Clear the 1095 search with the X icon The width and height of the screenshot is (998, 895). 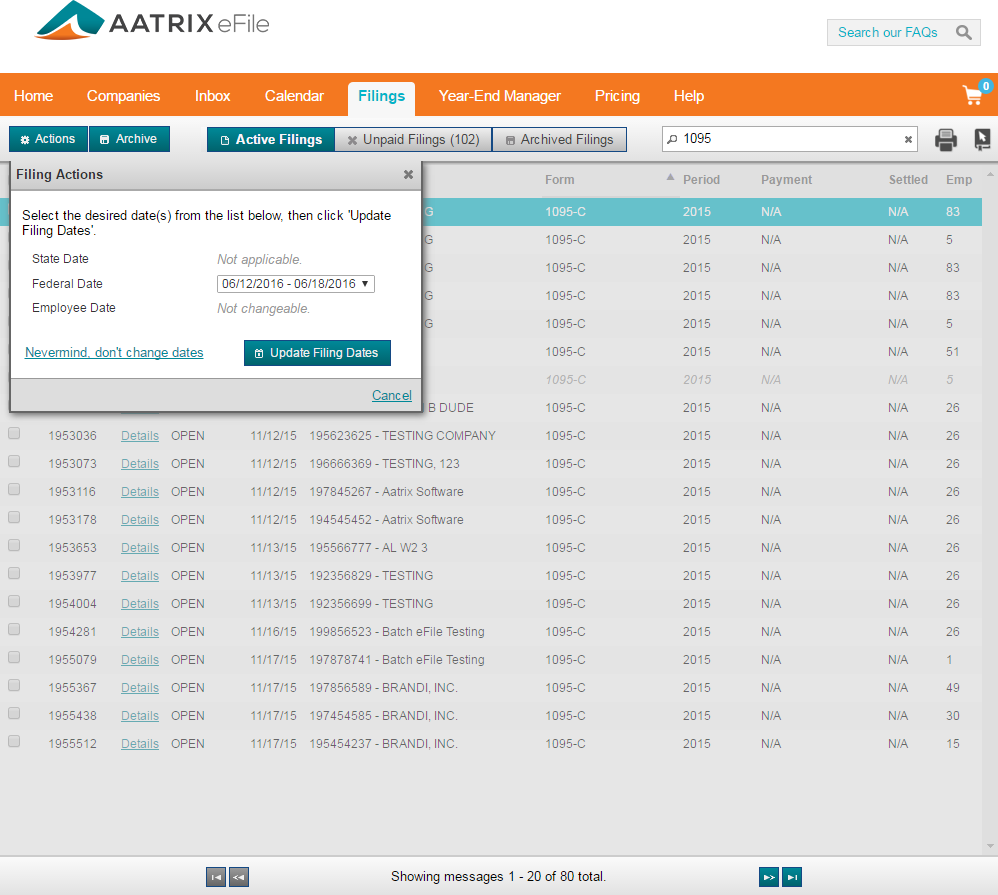(908, 140)
